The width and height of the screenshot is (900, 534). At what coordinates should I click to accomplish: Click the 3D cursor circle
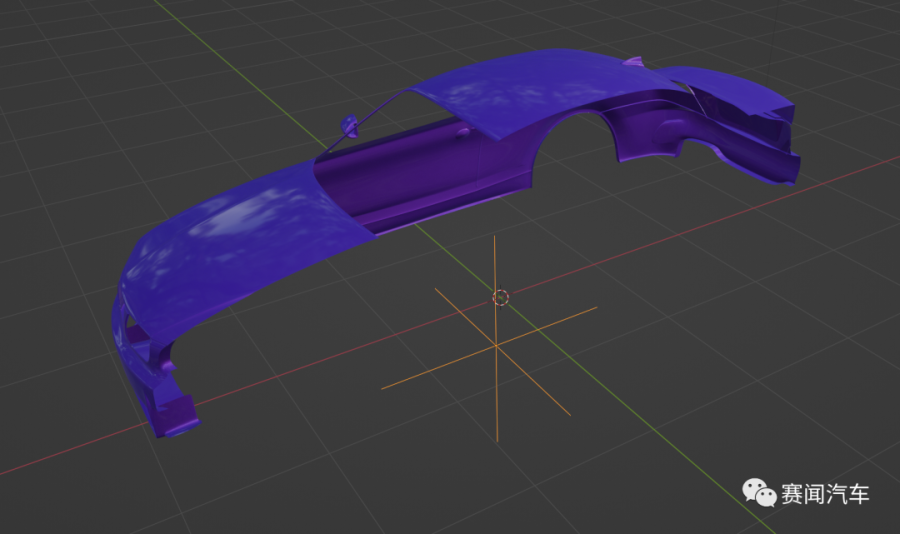[x=502, y=297]
